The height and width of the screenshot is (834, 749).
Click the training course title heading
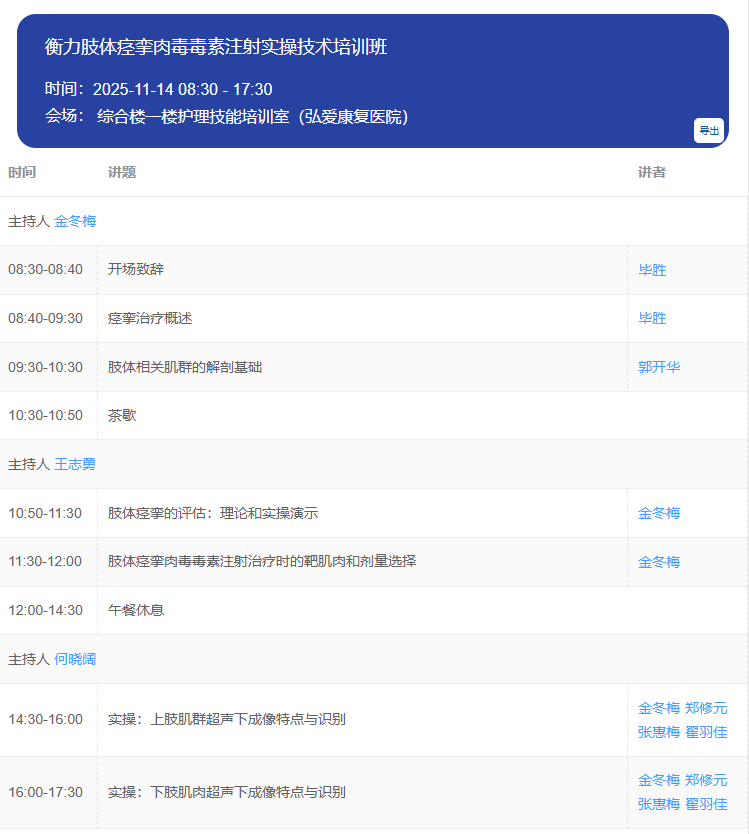[x=216, y=47]
